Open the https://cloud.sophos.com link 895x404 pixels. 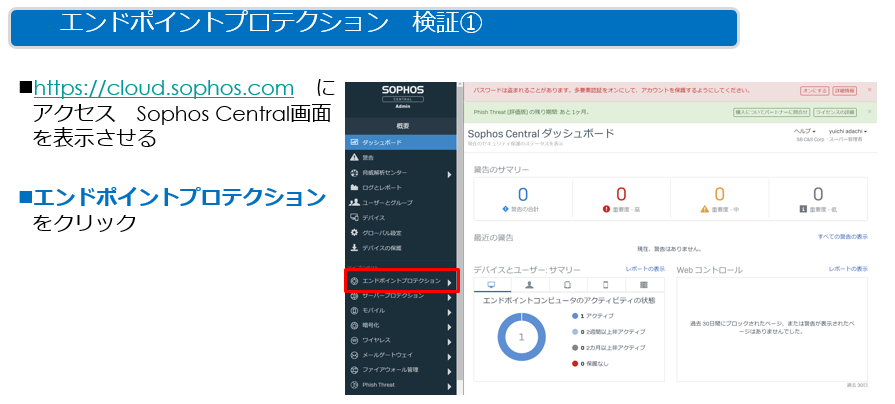pos(164,88)
